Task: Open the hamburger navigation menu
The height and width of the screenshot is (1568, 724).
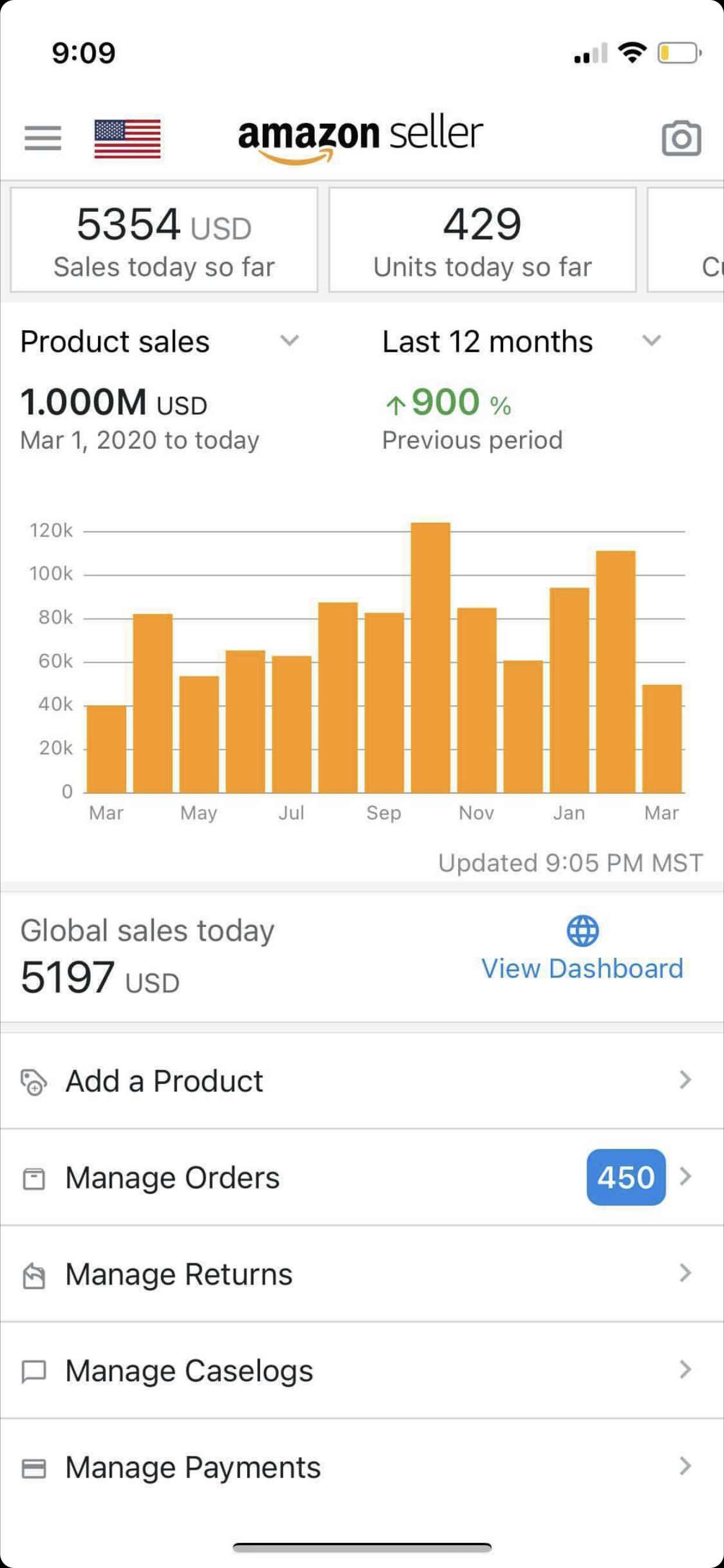Action: [x=43, y=138]
